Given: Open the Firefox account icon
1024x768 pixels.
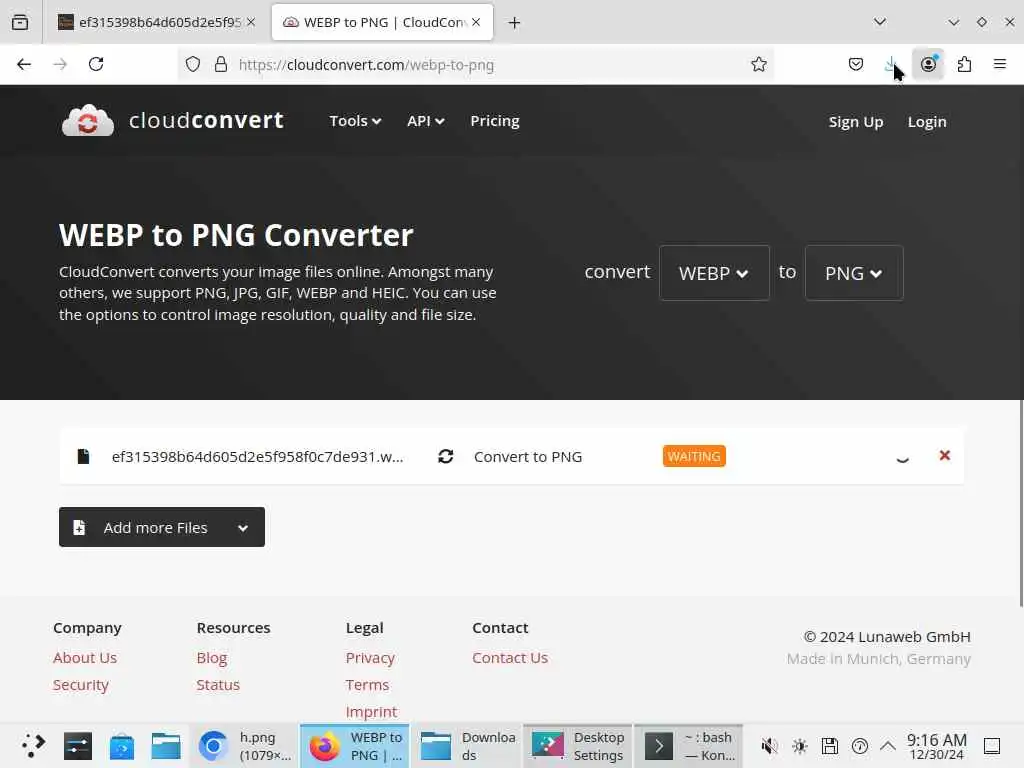Looking at the screenshot, I should pyautogui.click(x=928, y=64).
